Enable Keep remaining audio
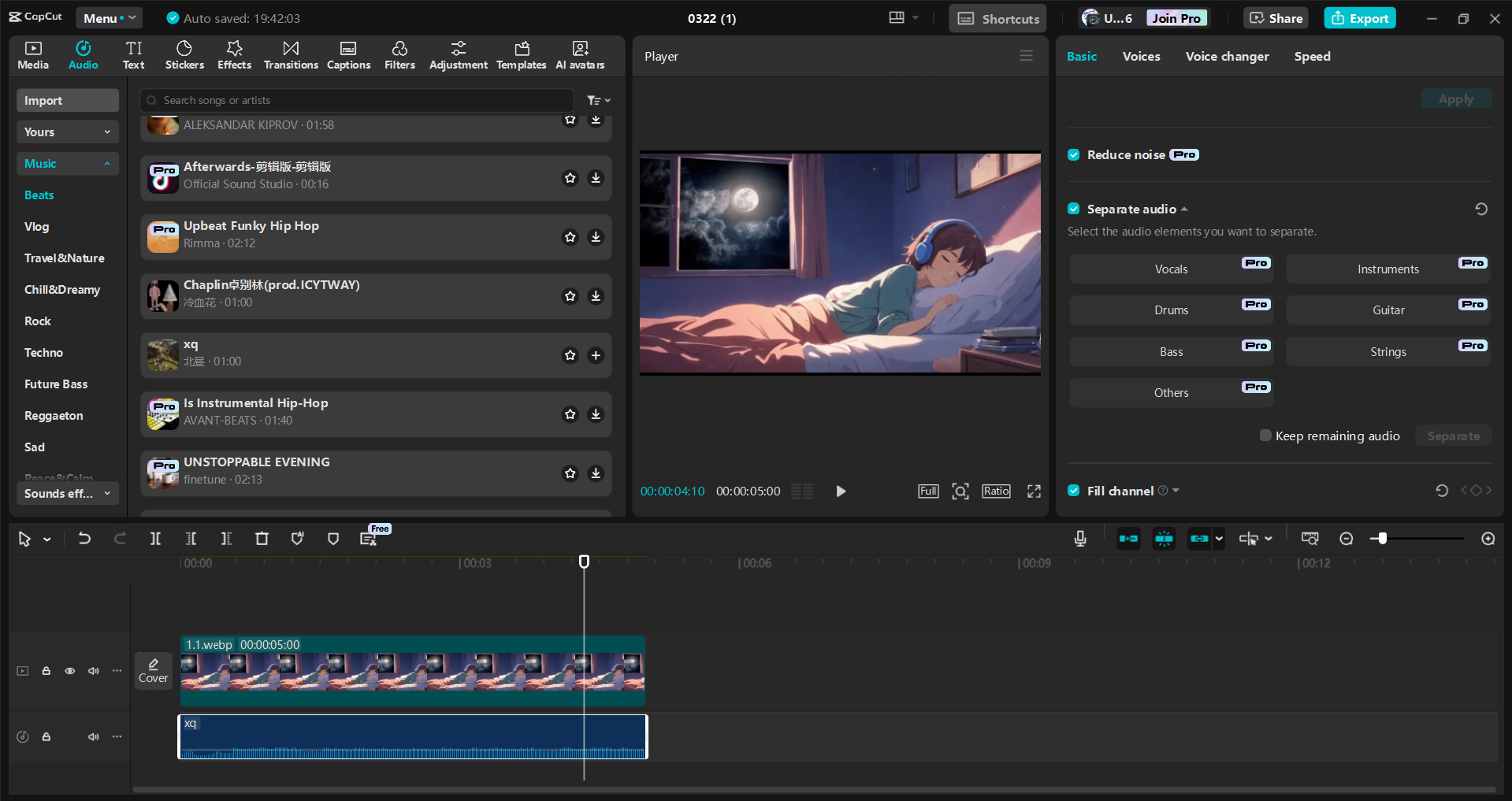Viewport: 1512px width, 801px height. pyautogui.click(x=1265, y=435)
